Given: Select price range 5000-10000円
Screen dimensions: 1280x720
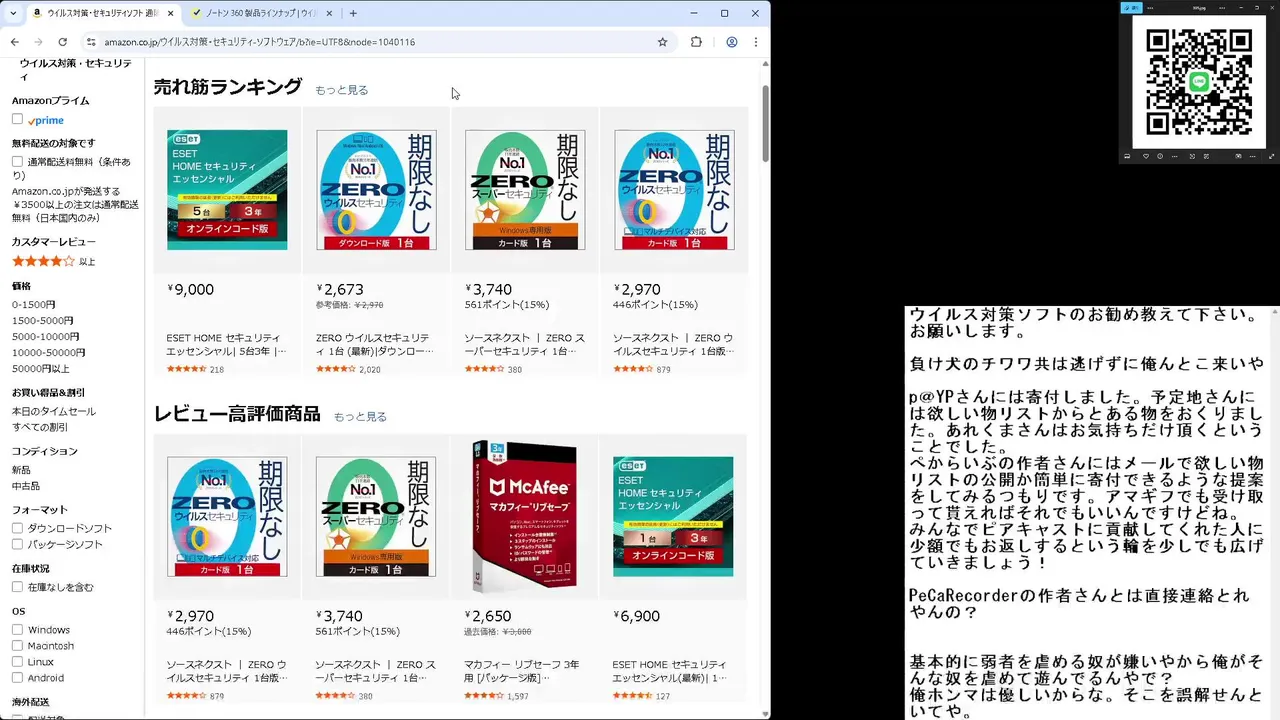Looking at the screenshot, I should click(45, 336).
